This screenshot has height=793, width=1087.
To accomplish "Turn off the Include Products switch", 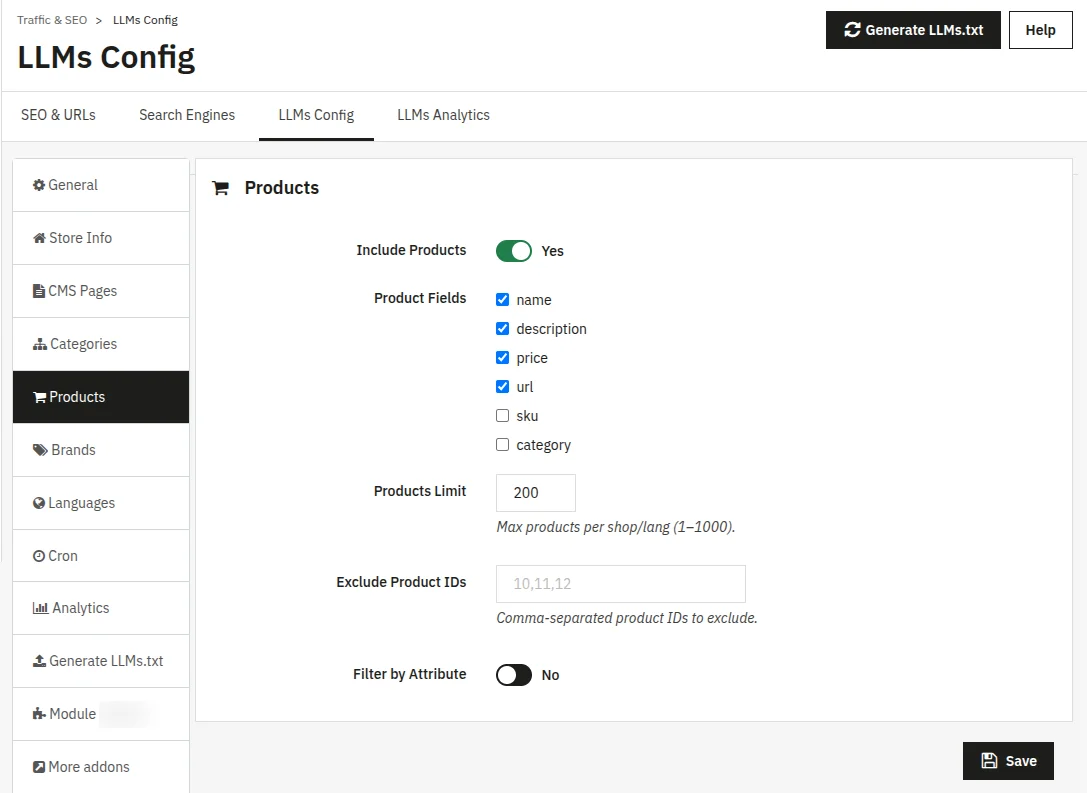I will [514, 251].
